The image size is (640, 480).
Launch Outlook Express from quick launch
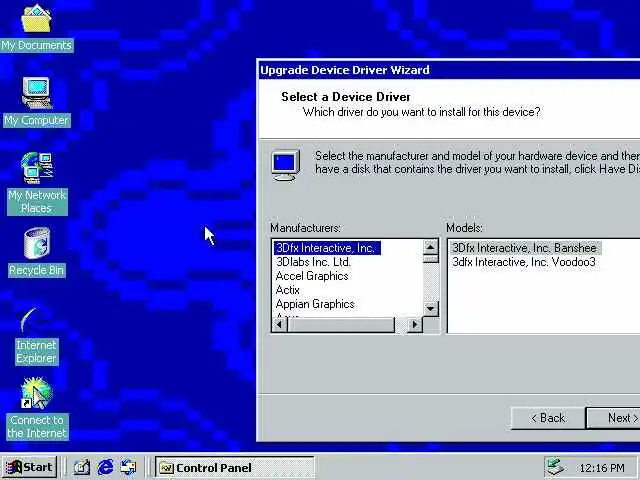(x=129, y=467)
